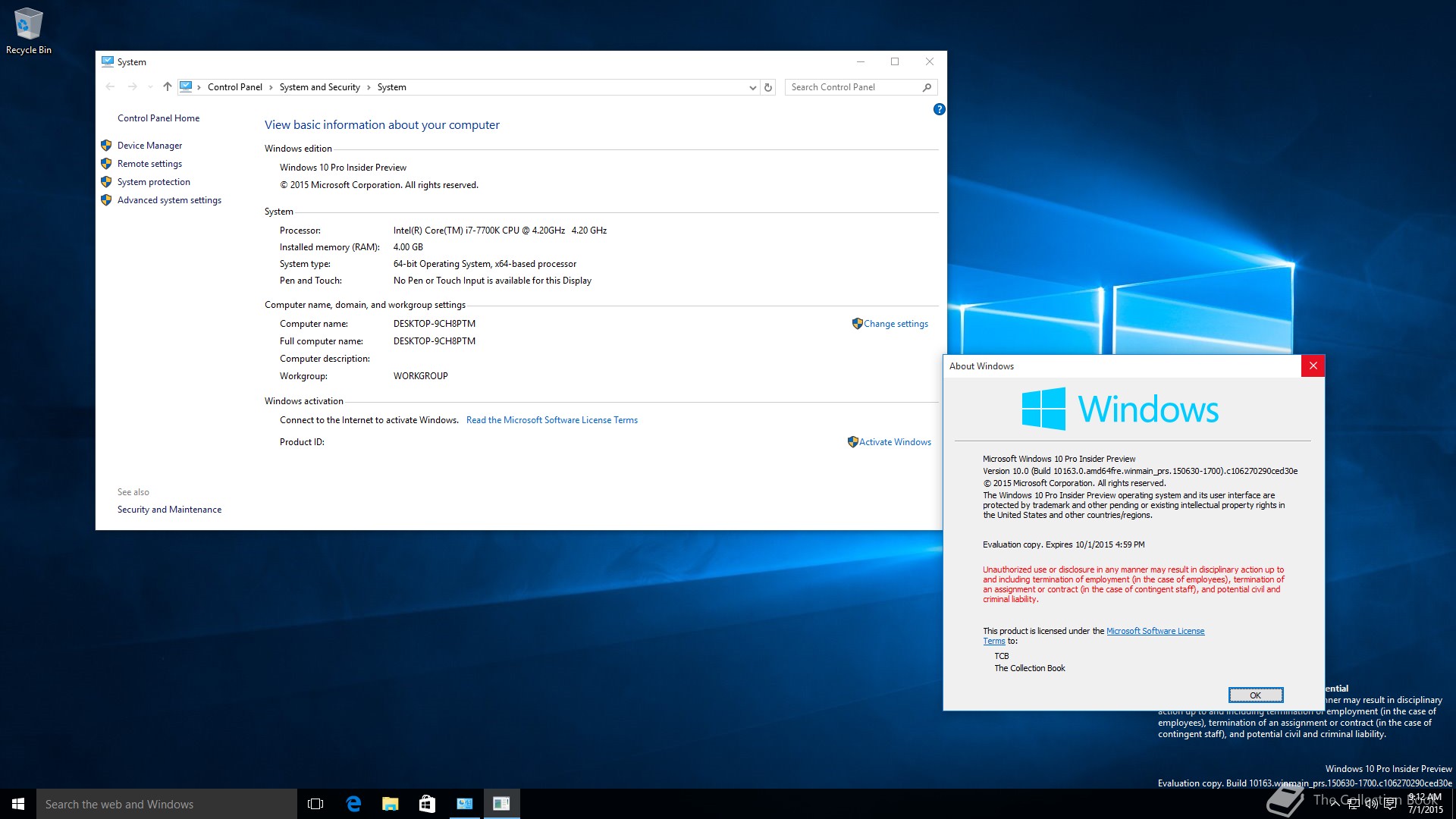Click the 4.00 GB RAM value
The height and width of the screenshot is (819, 1456).
[x=408, y=247]
